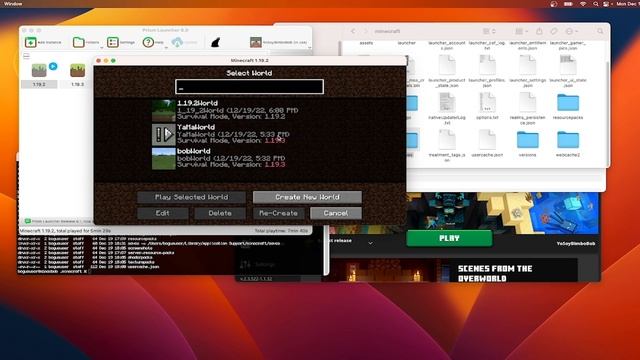Screen dimensions: 640x360
Task: Click Delete button in Select World
Action: tap(220, 213)
